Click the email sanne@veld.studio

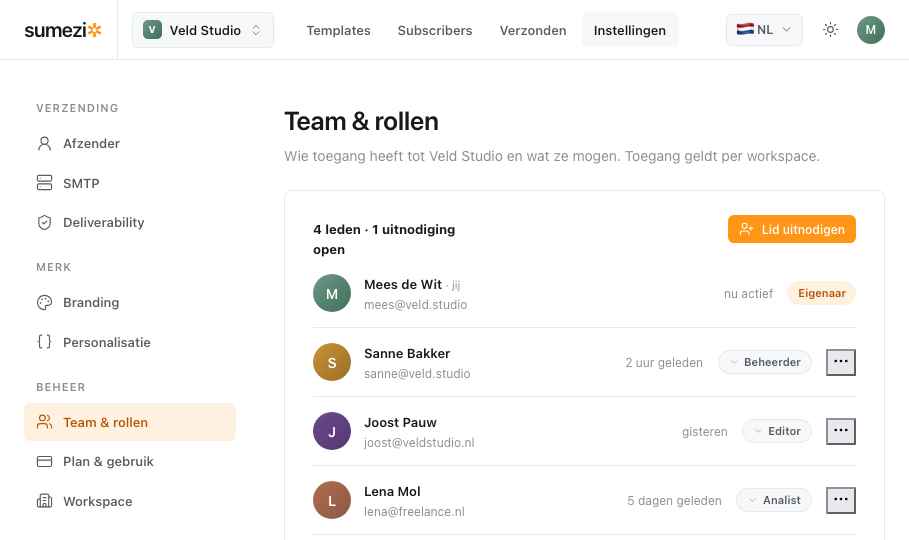coord(417,374)
